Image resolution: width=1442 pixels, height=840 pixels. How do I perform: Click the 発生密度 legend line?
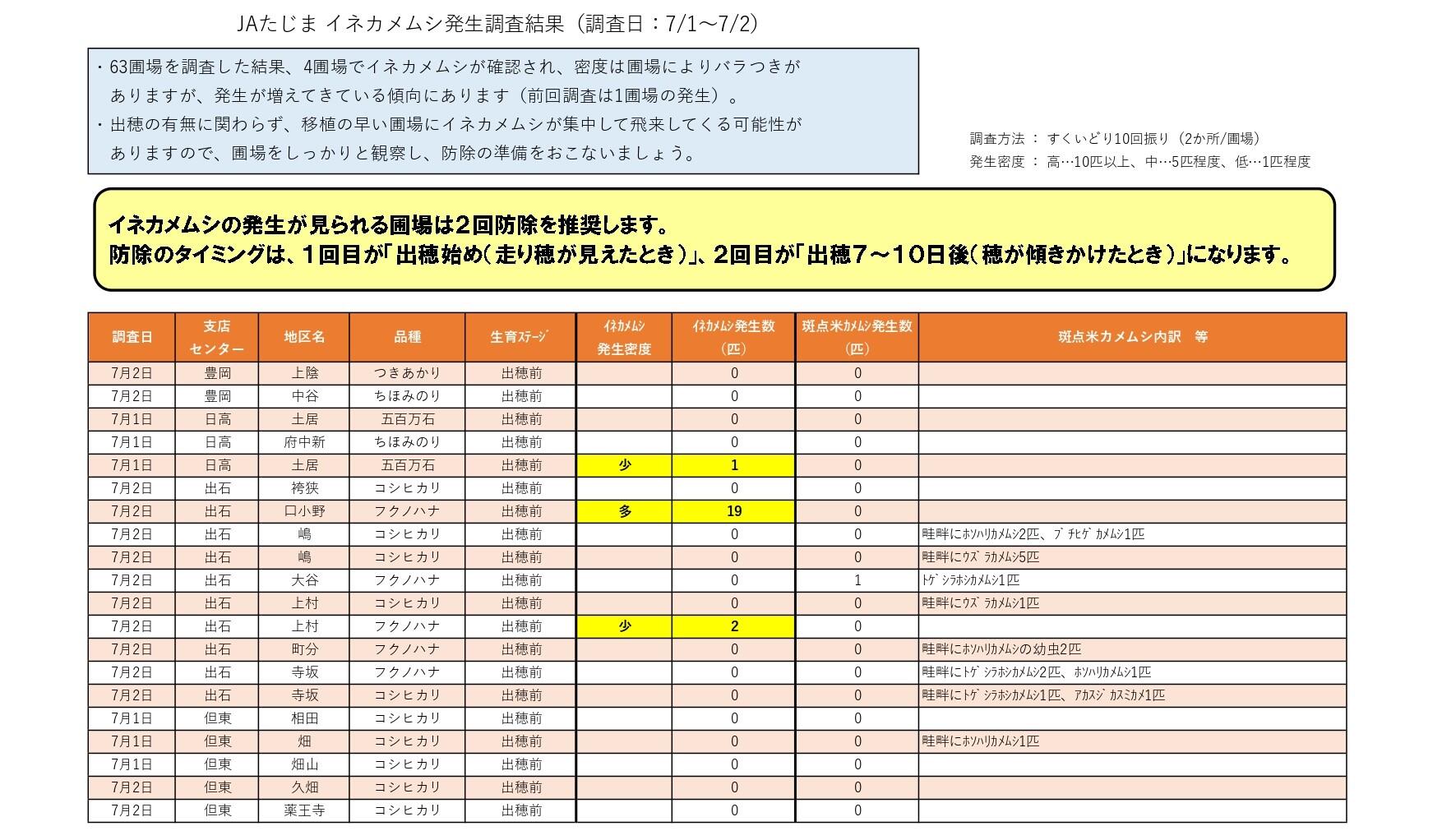pyautogui.click(x=1139, y=162)
